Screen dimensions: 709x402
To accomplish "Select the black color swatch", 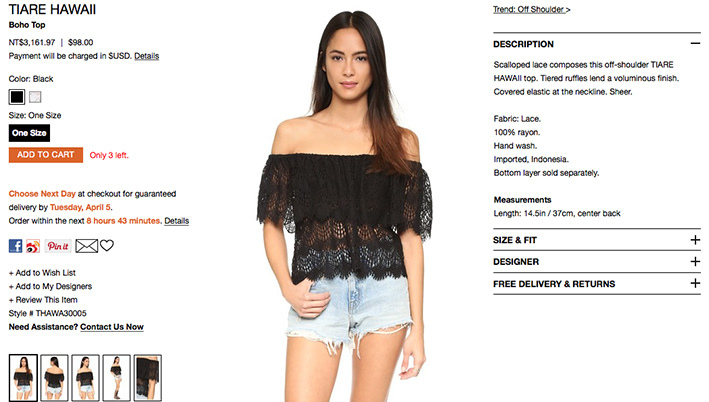I will tap(17, 97).
